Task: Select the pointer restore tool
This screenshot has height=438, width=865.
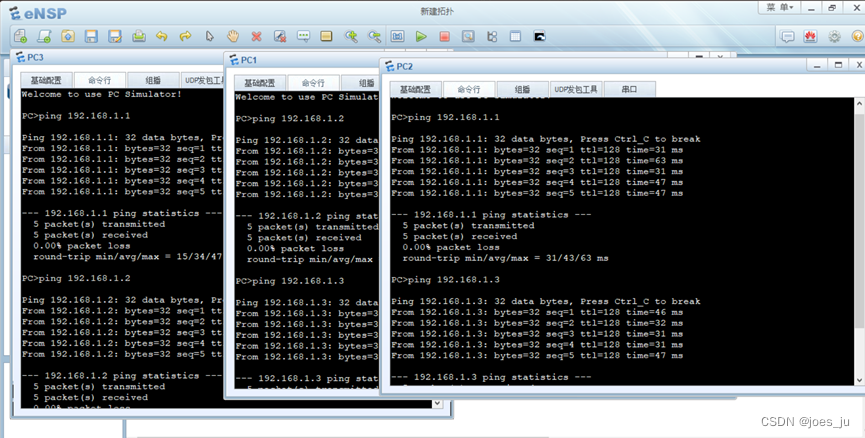Action: coord(210,36)
